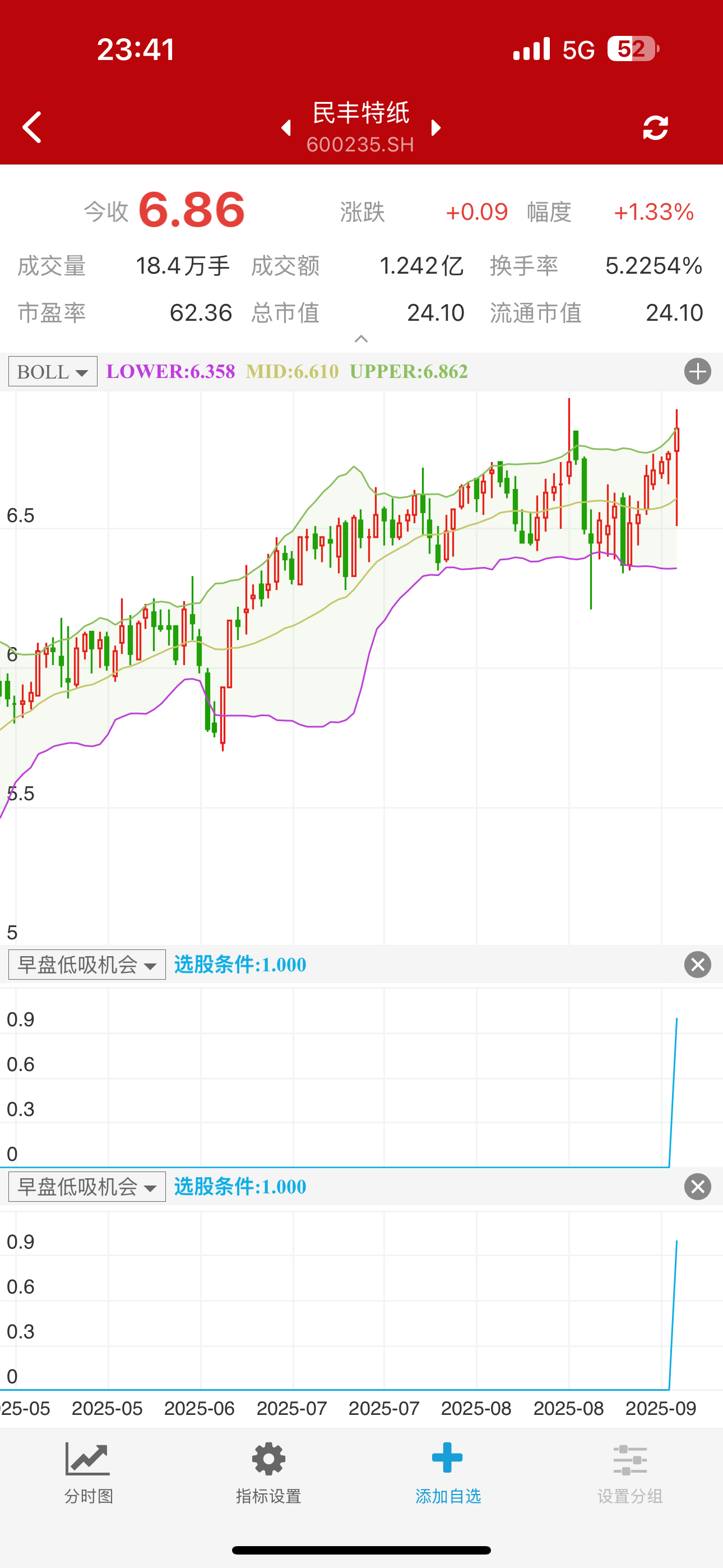
Task: Tap the UPPER:6.862 band label
Action: (409, 371)
